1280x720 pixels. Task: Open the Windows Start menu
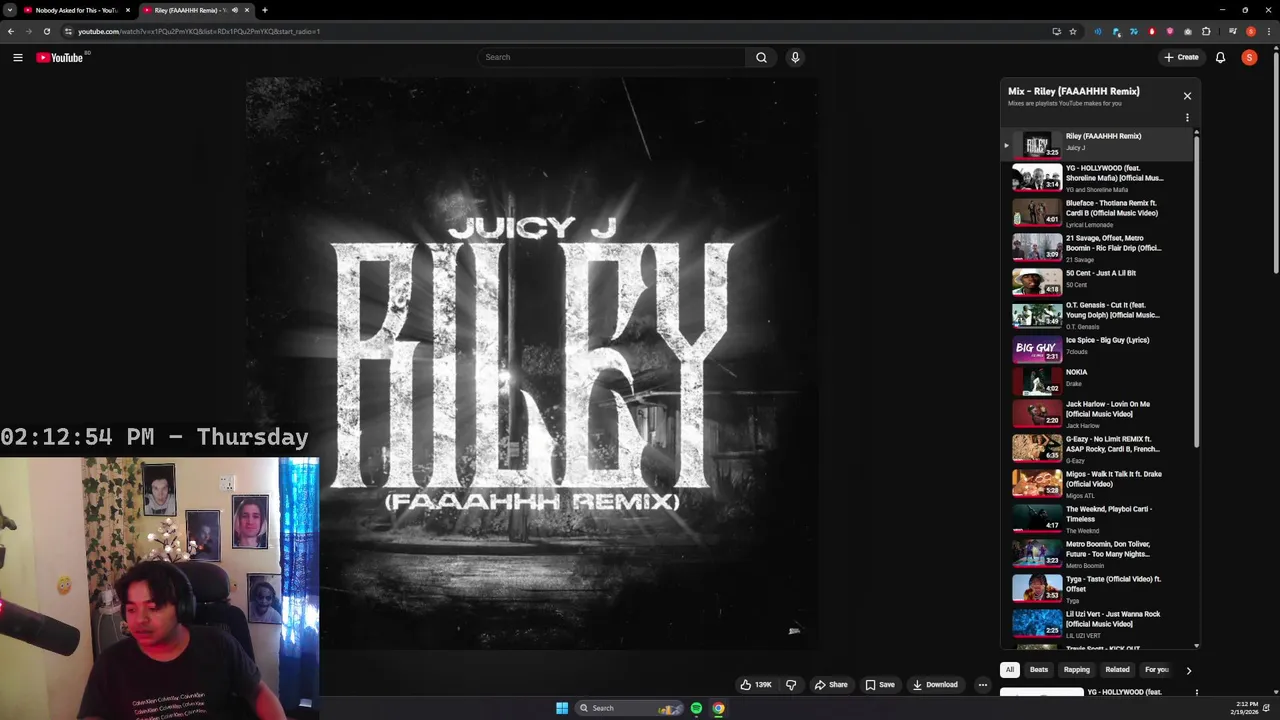tap(562, 708)
